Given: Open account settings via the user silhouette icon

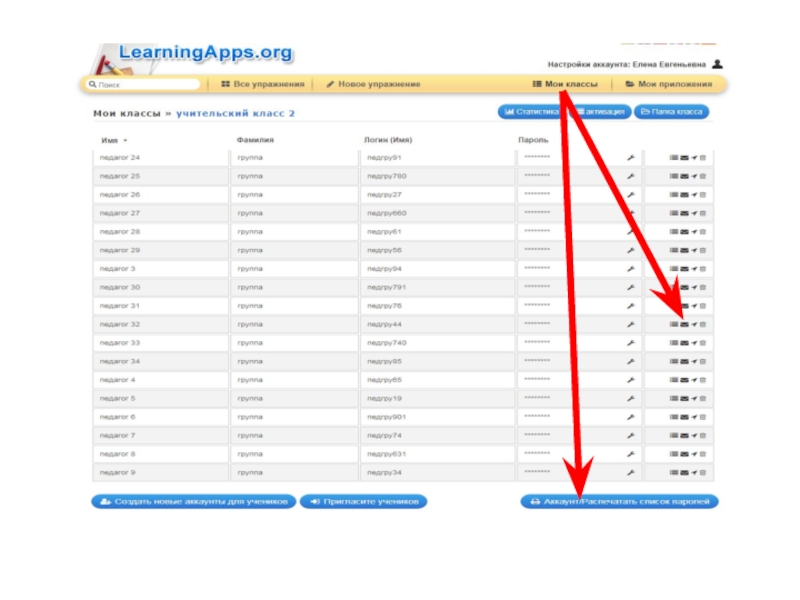Looking at the screenshot, I should [718, 64].
